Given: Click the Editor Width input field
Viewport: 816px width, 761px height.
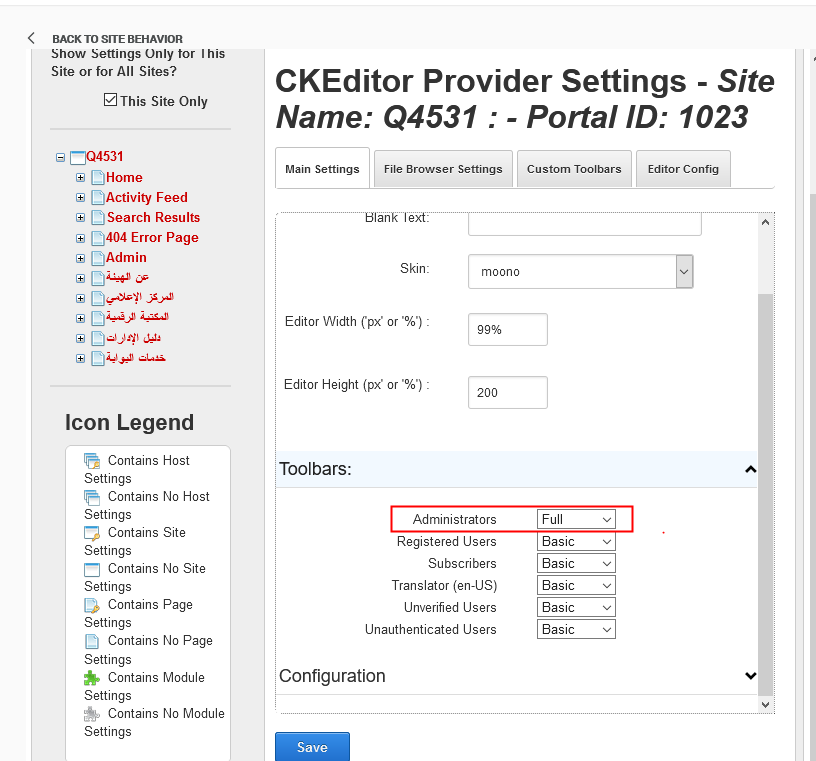Looking at the screenshot, I should (x=508, y=329).
